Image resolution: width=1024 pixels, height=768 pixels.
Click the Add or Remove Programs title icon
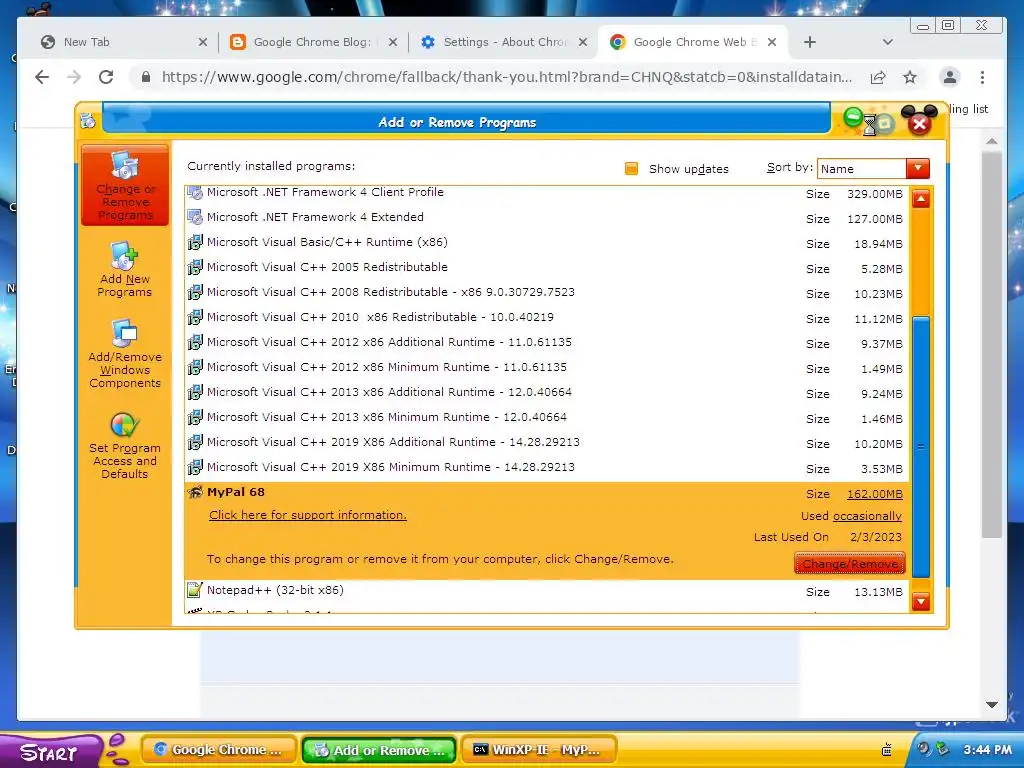point(88,121)
